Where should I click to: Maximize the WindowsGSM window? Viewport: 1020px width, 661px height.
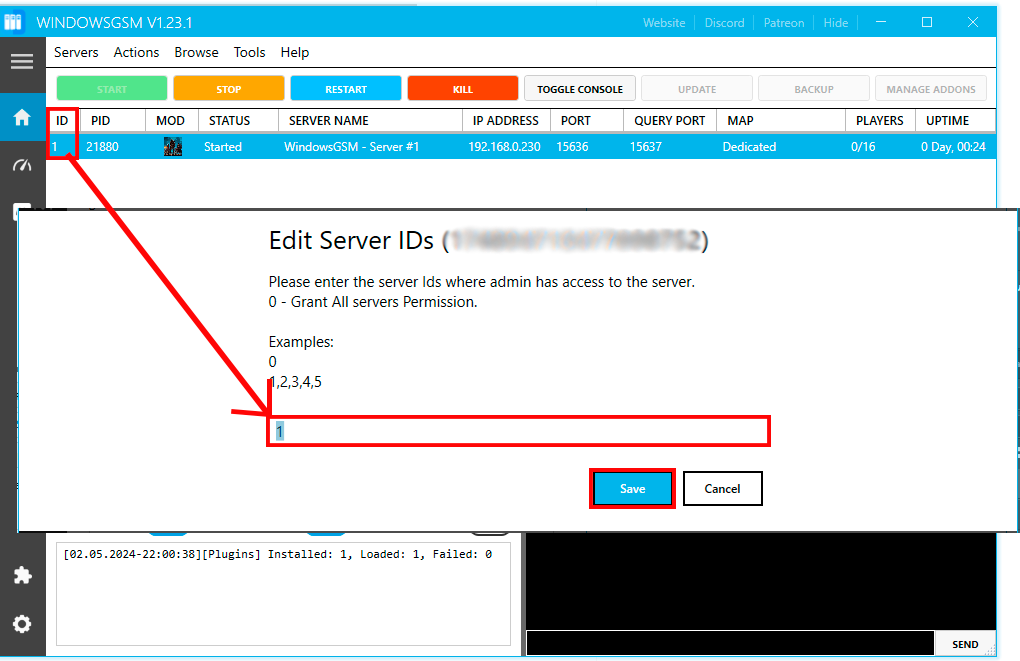click(927, 22)
